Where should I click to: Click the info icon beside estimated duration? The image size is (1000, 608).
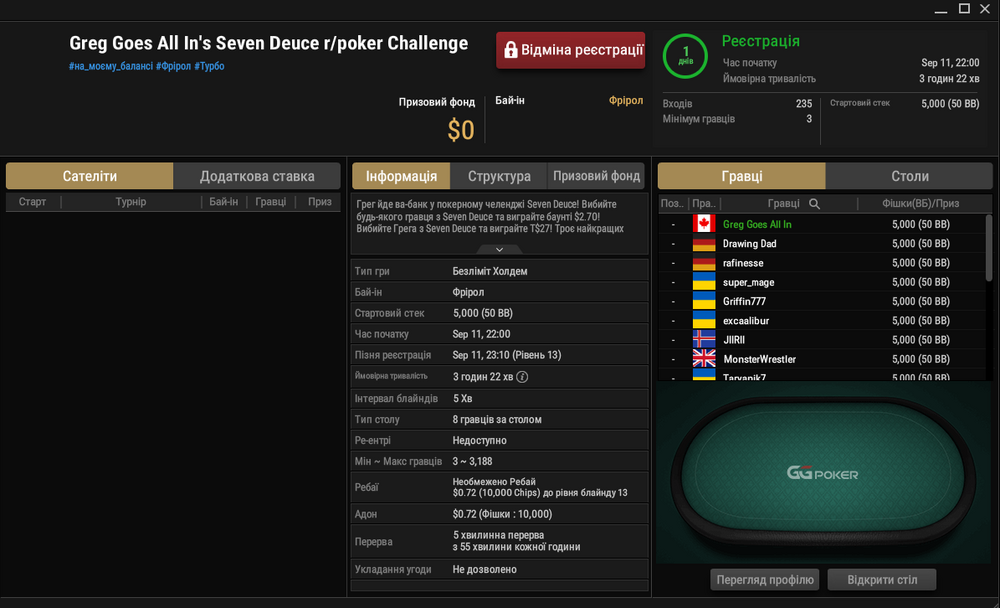coord(522,376)
